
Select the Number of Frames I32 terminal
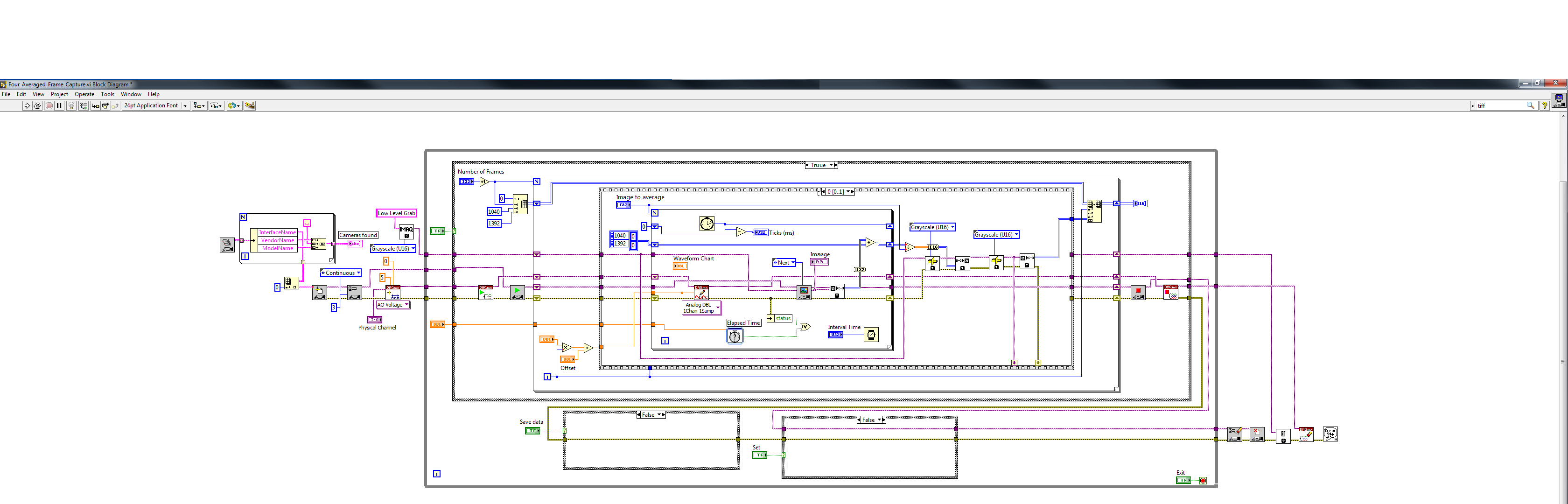tap(466, 182)
